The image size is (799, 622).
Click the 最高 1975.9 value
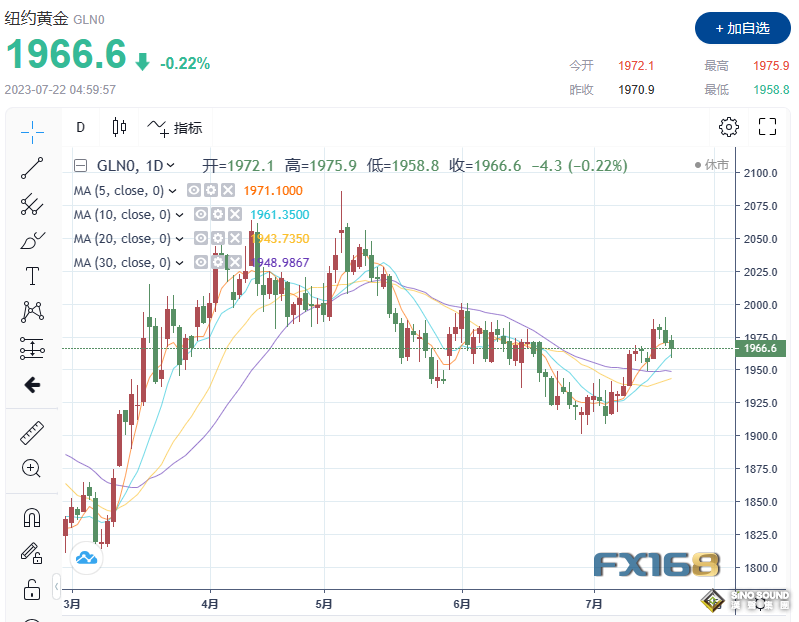pos(771,66)
